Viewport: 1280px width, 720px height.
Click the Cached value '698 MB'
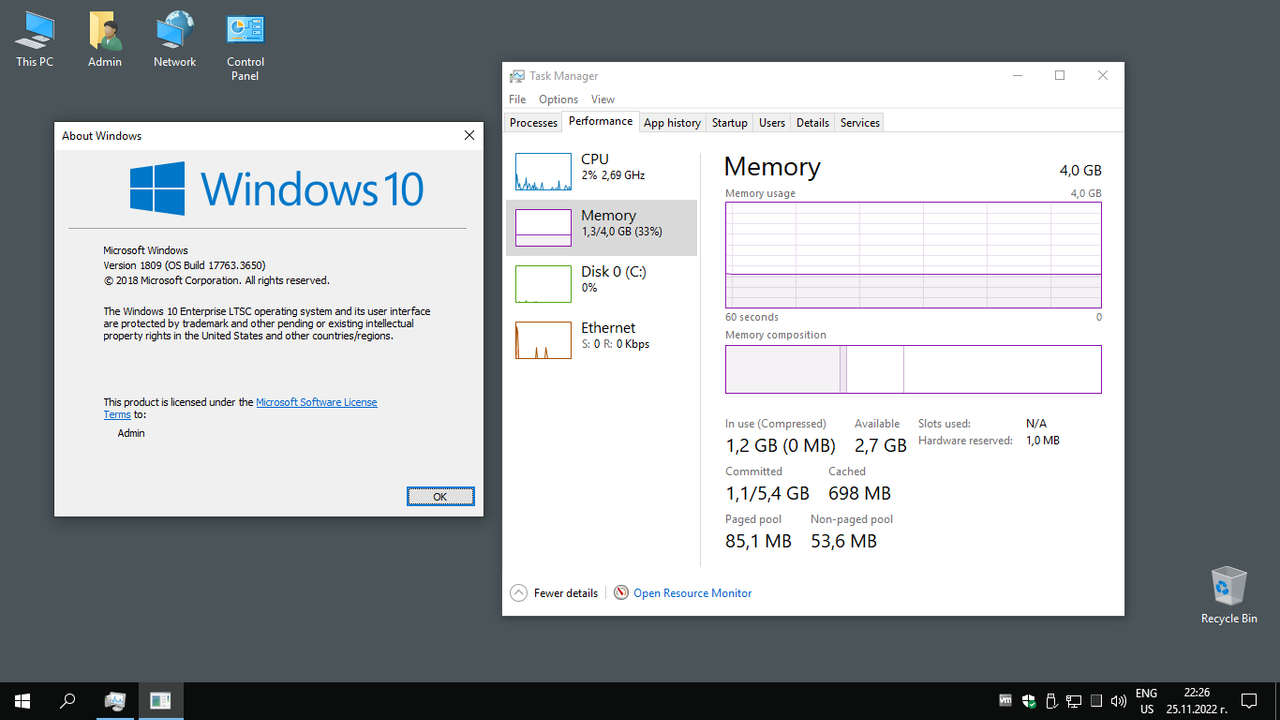click(859, 493)
